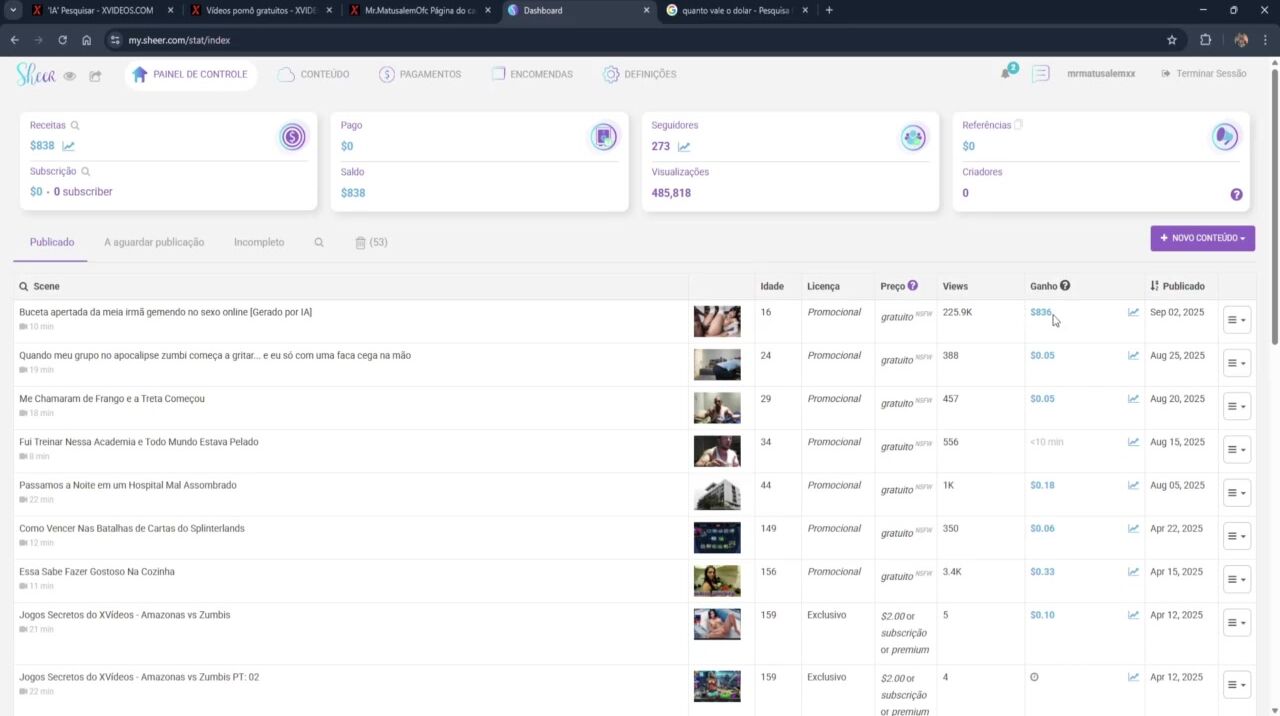Open the notifications bell
The width and height of the screenshot is (1280, 716).
coord(1006,74)
